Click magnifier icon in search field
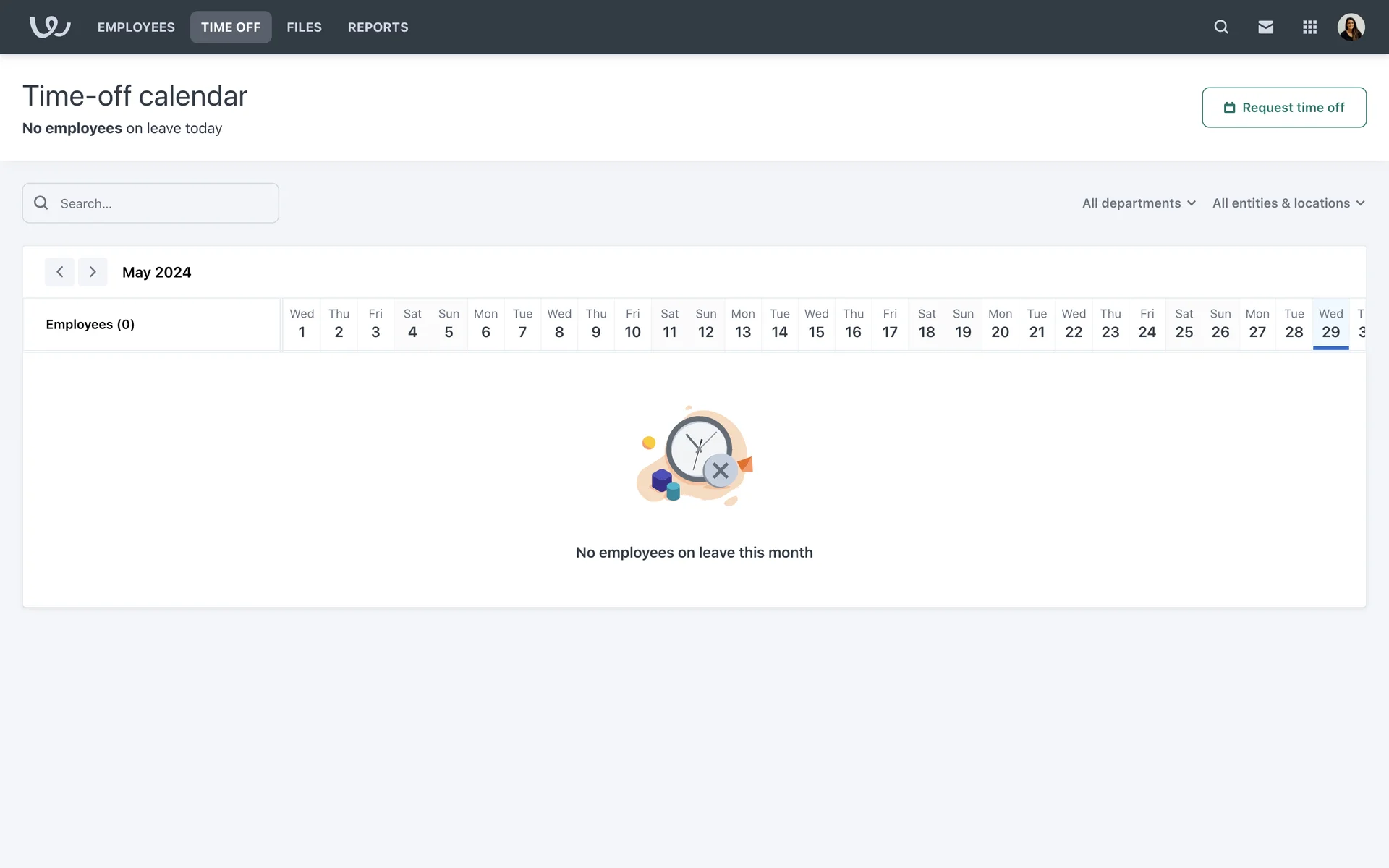This screenshot has height=868, width=1389. click(x=41, y=203)
